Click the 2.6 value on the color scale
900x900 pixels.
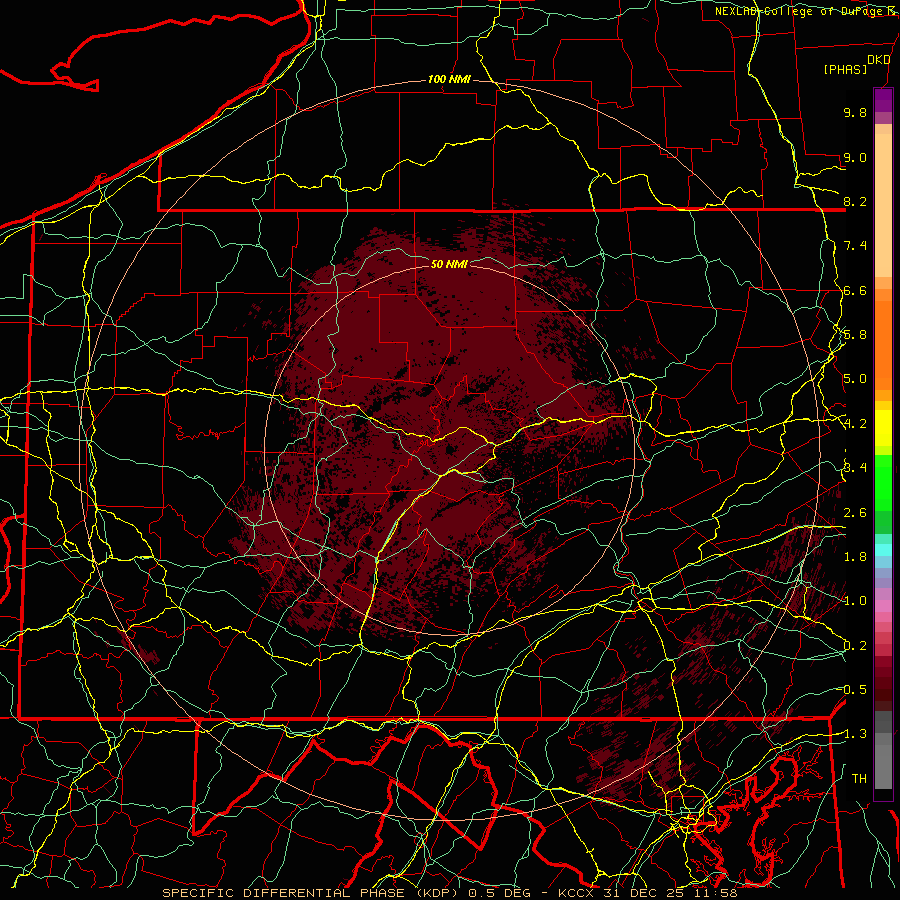[x=855, y=513]
